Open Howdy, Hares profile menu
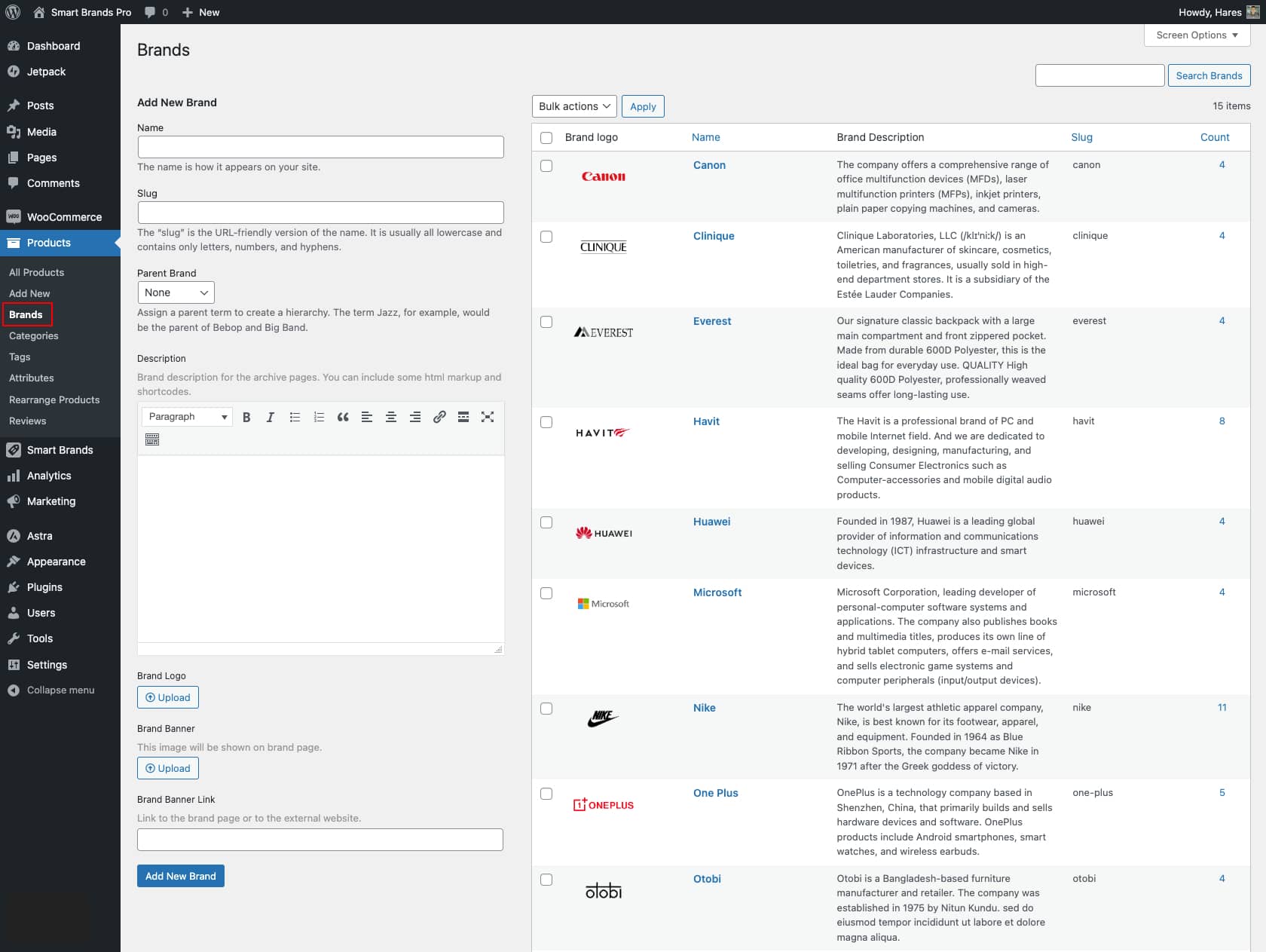The width and height of the screenshot is (1266, 952). (x=1219, y=12)
